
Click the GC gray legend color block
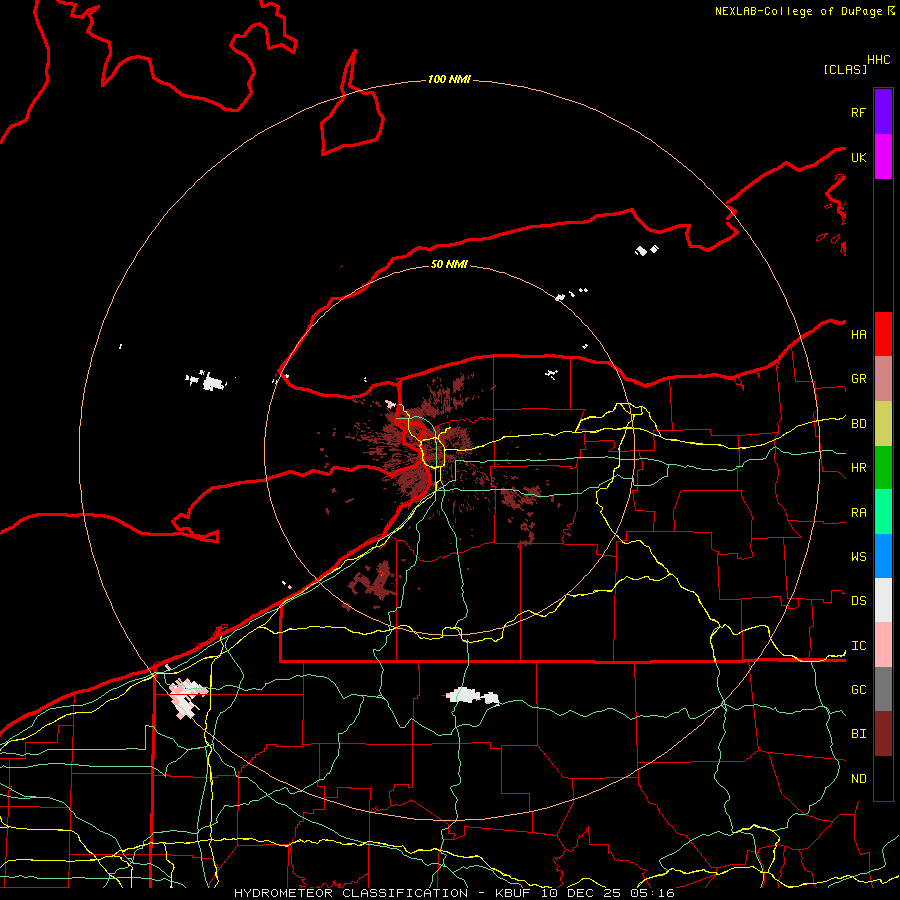click(883, 689)
